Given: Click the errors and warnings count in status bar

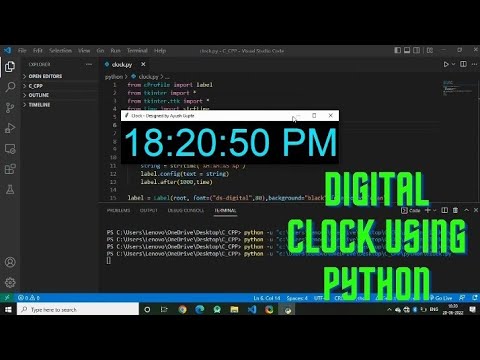Looking at the screenshot, I should coord(29,298).
